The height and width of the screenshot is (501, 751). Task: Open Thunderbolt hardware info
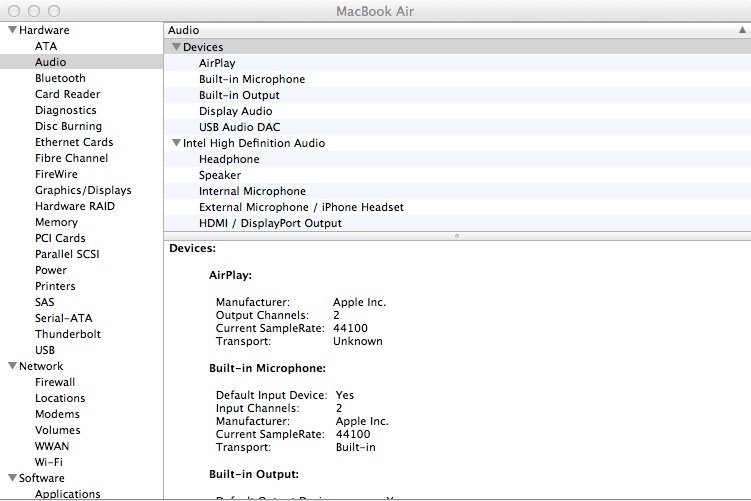[68, 334]
